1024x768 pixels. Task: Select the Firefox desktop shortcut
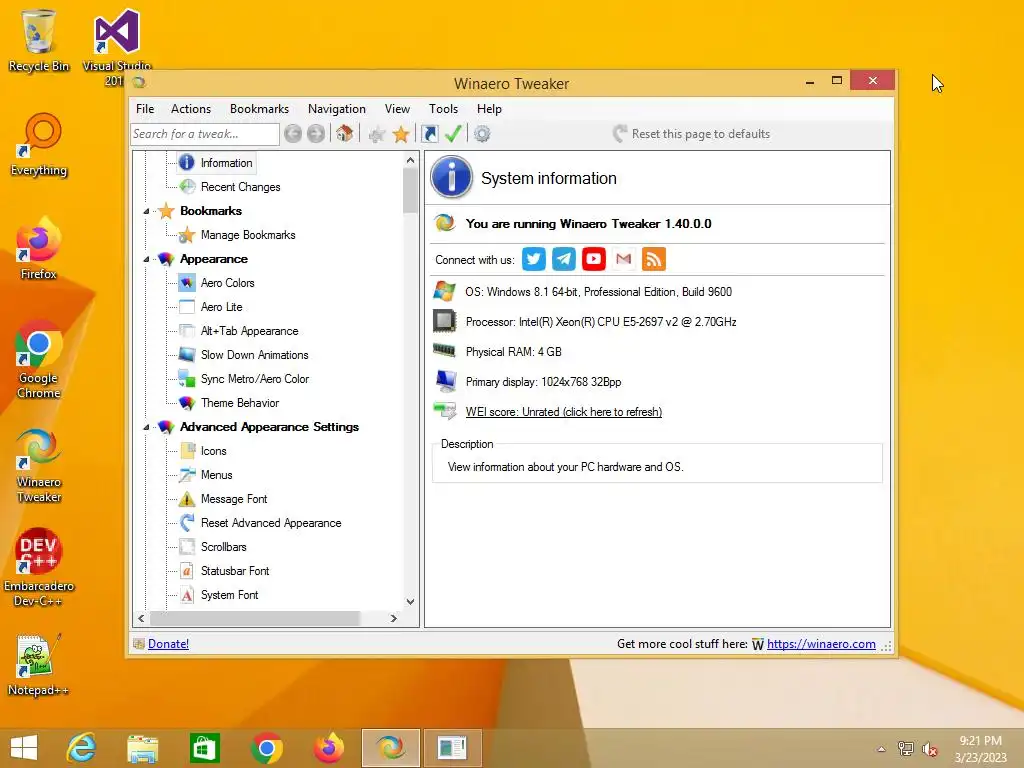tap(39, 249)
